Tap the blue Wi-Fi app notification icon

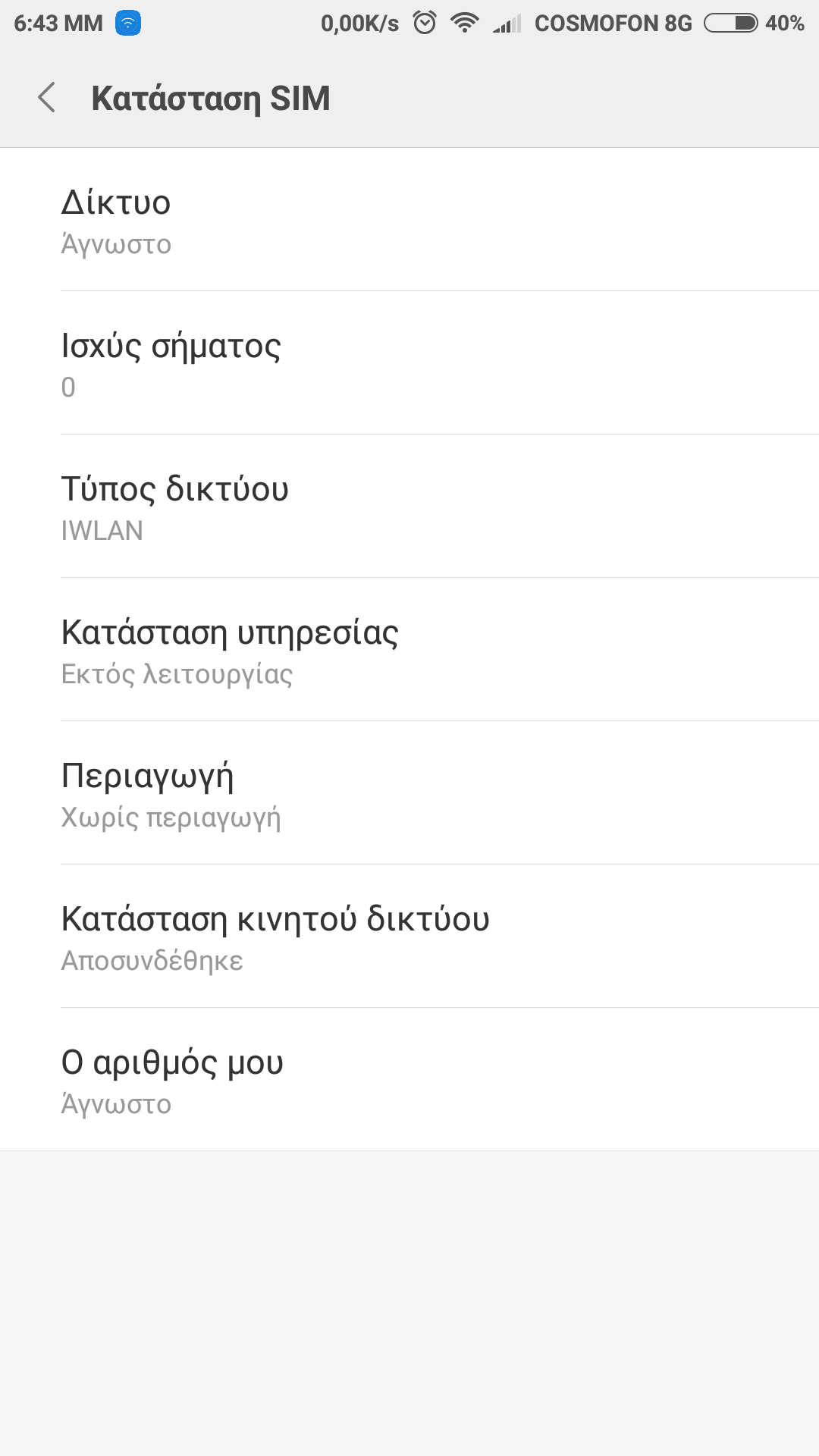[x=128, y=24]
